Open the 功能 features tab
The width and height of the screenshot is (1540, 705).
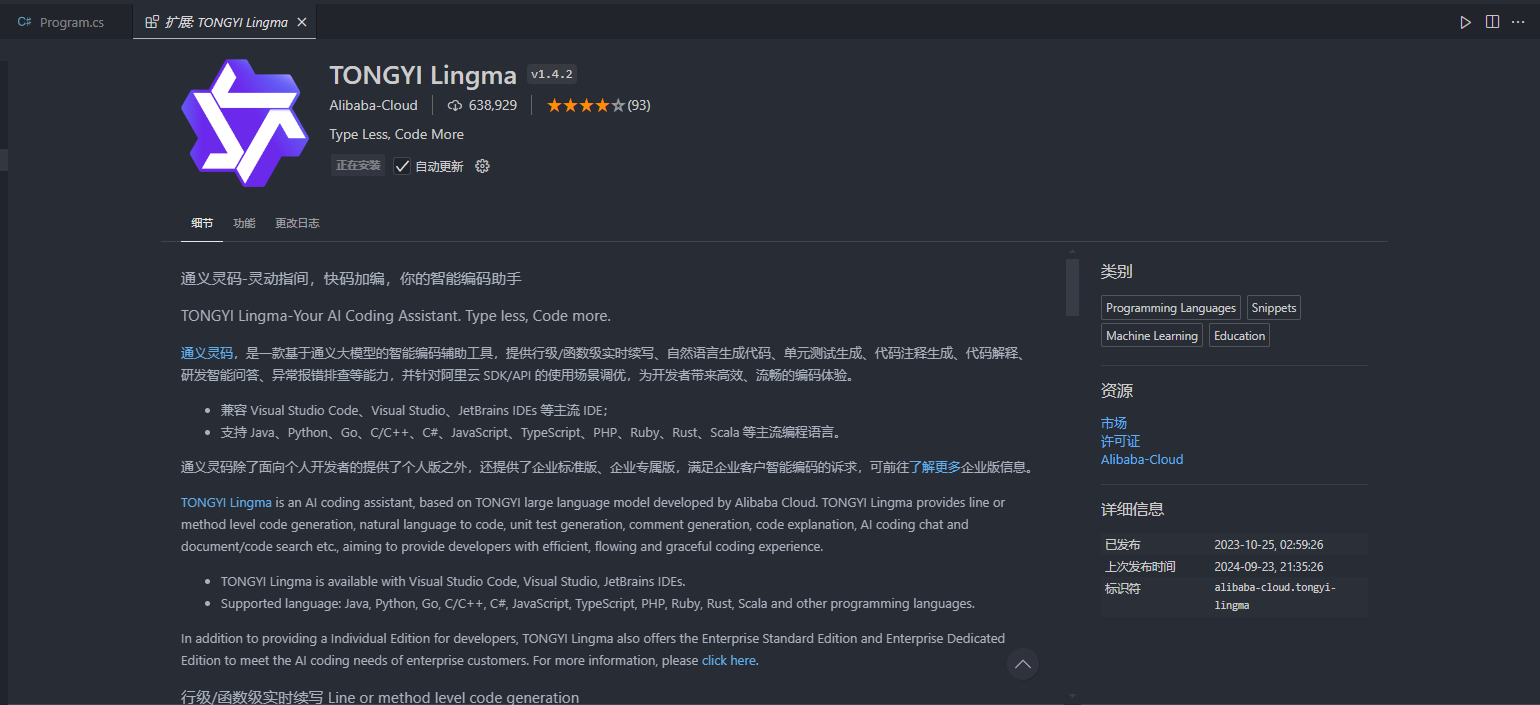point(244,223)
